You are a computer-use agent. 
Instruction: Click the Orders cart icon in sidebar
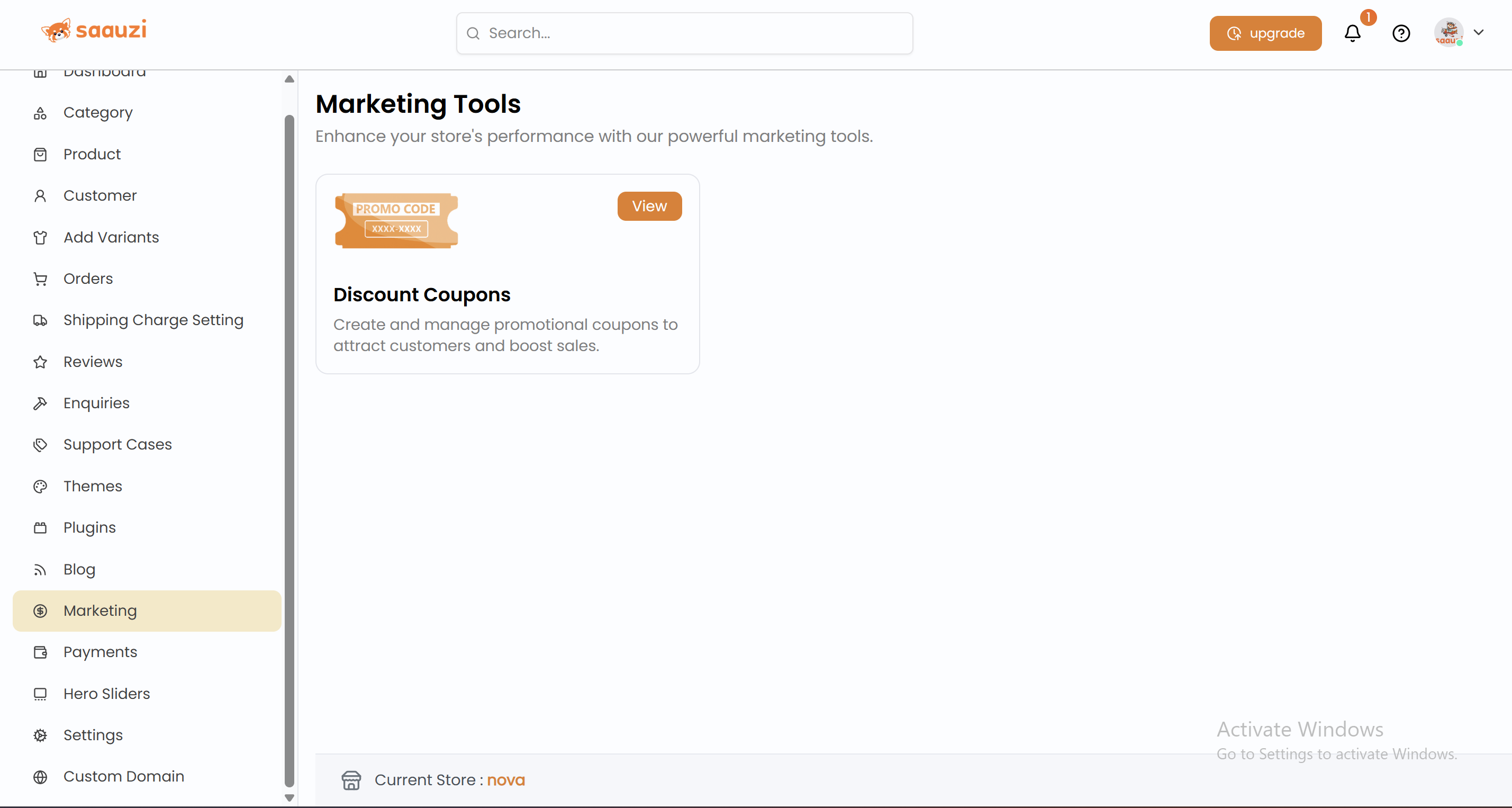[40, 279]
